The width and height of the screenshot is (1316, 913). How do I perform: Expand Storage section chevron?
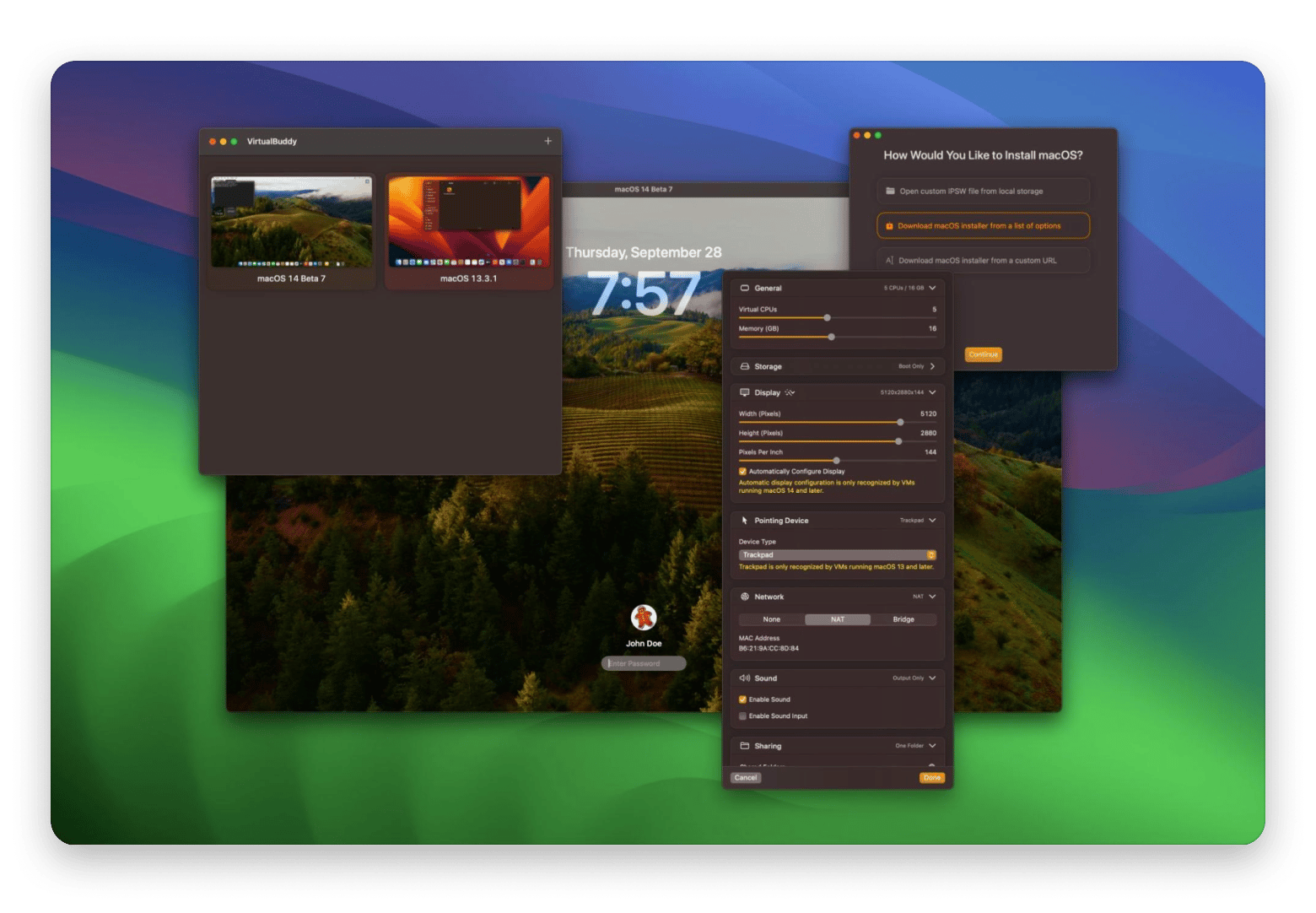pyautogui.click(x=932, y=366)
